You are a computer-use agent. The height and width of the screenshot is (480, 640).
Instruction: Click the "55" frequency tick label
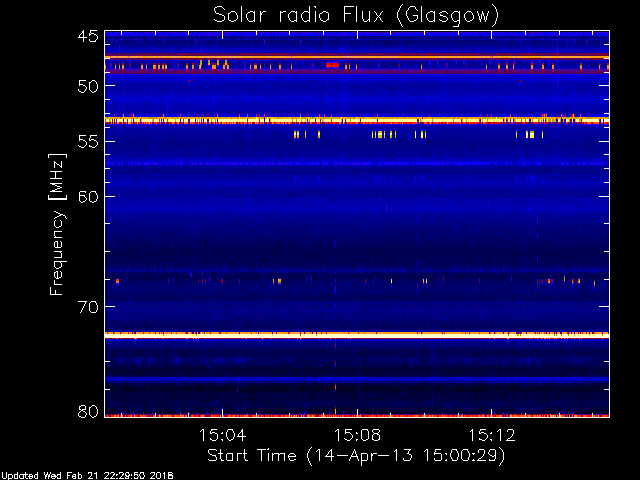click(x=88, y=142)
